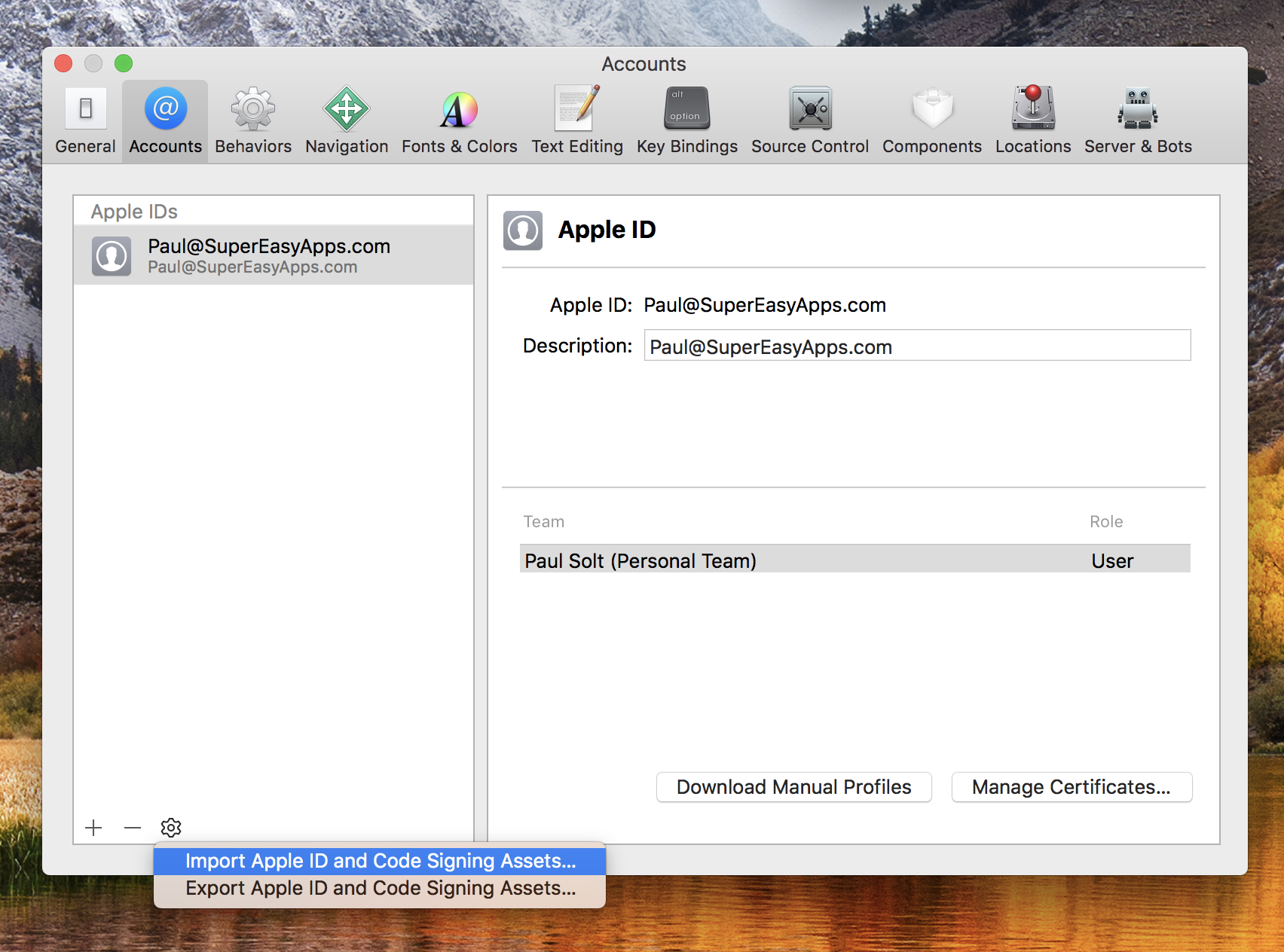
Task: Add a new Apple ID account
Action: (x=93, y=828)
